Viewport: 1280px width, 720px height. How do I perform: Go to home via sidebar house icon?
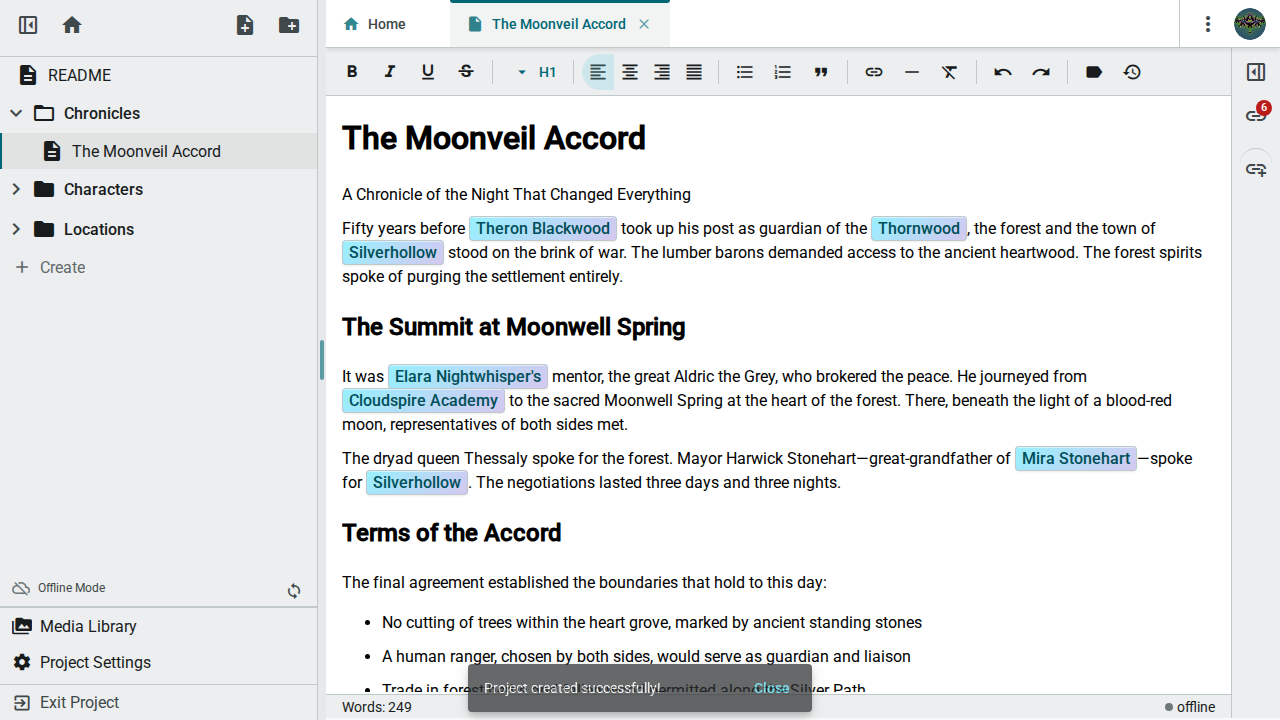tap(72, 25)
